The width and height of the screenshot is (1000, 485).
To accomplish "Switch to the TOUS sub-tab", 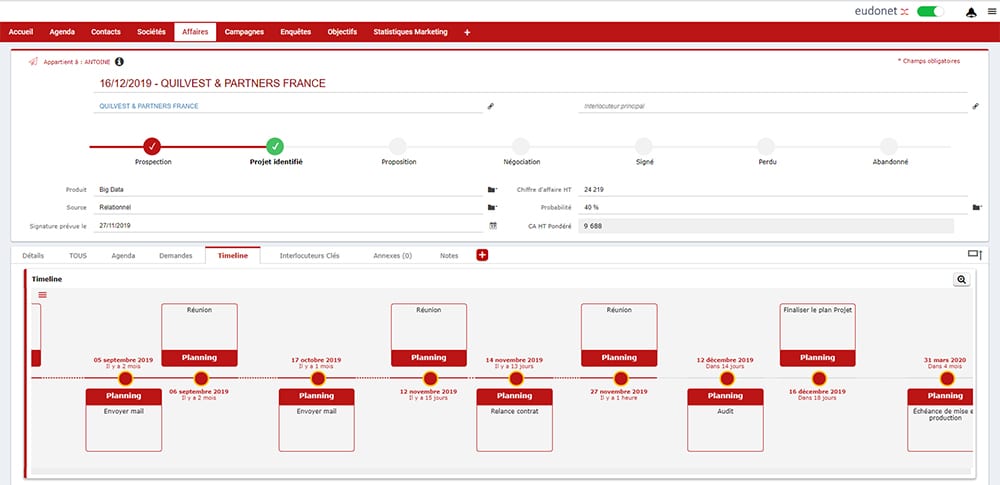I will coord(78,255).
